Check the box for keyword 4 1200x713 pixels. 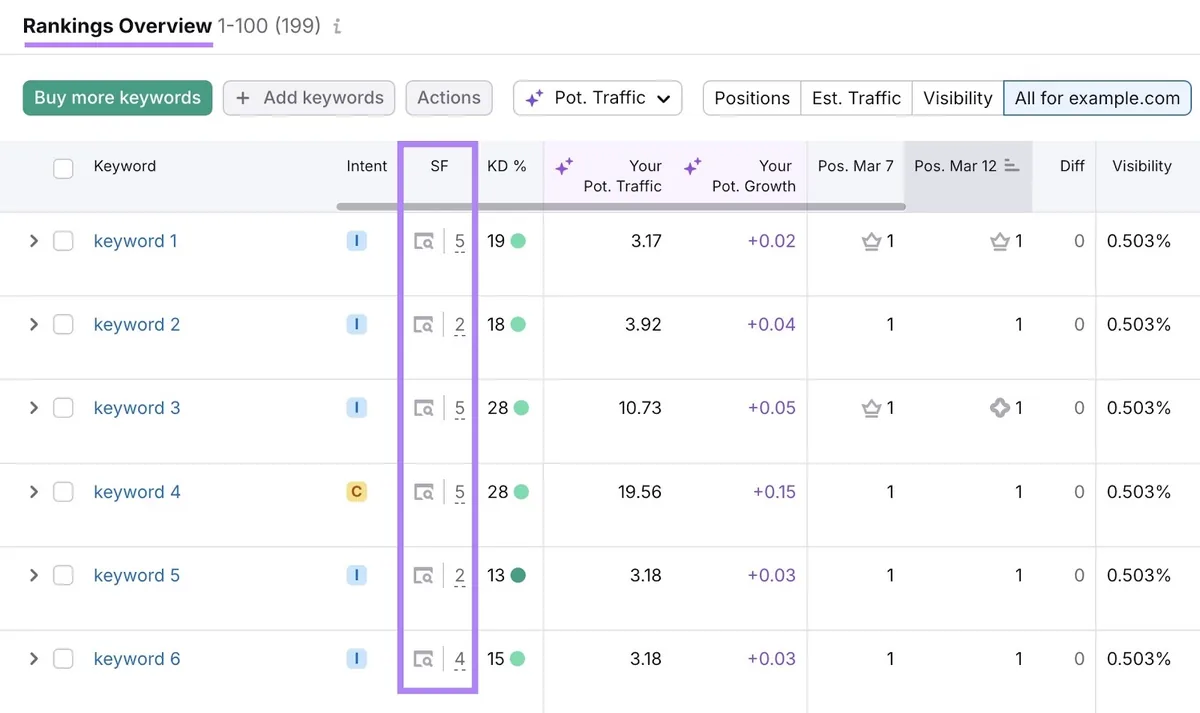[63, 492]
